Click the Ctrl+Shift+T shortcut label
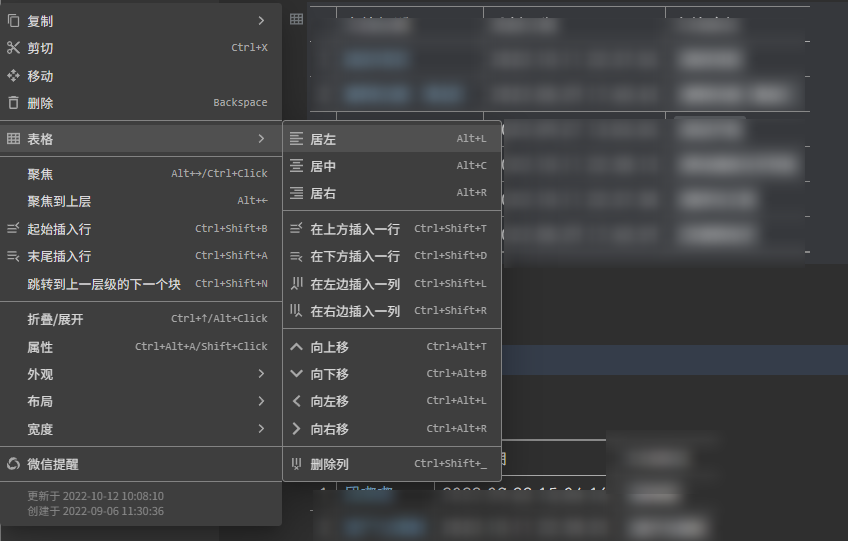Screen dimensions: 848x541 [450, 228]
